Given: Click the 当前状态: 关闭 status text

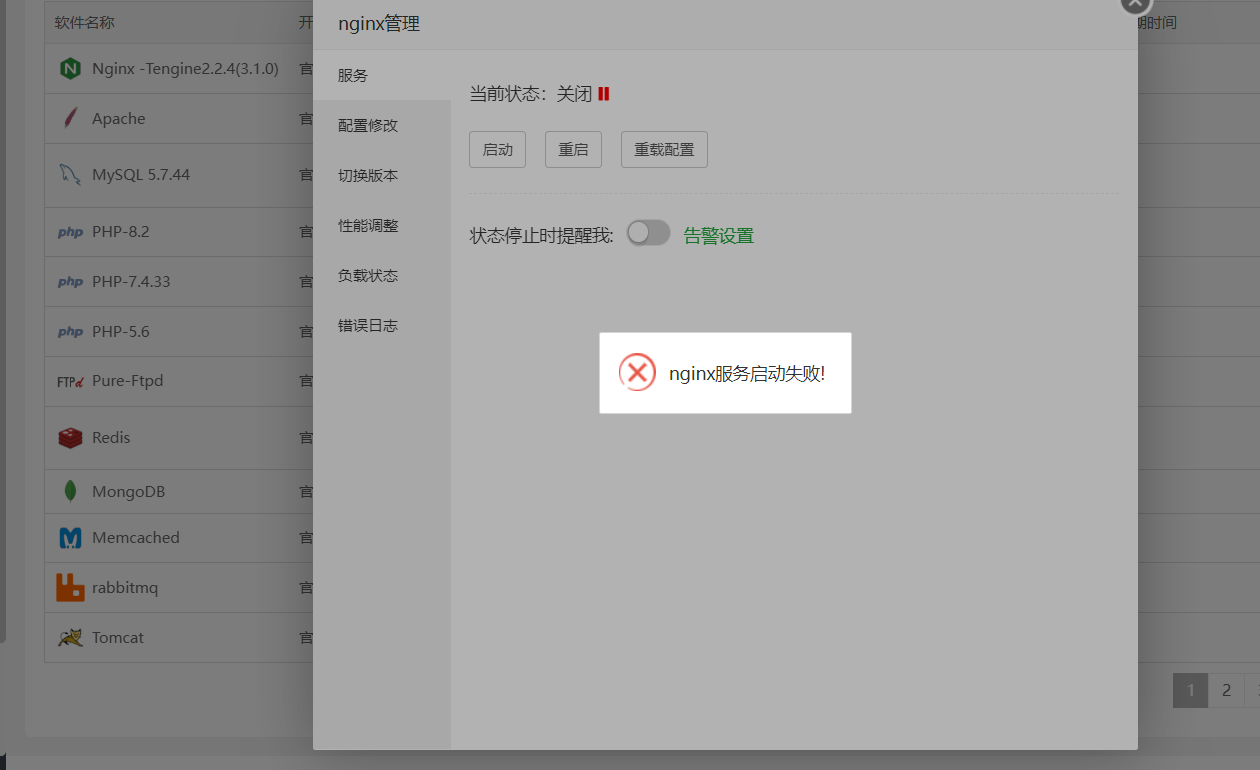Looking at the screenshot, I should 531,94.
